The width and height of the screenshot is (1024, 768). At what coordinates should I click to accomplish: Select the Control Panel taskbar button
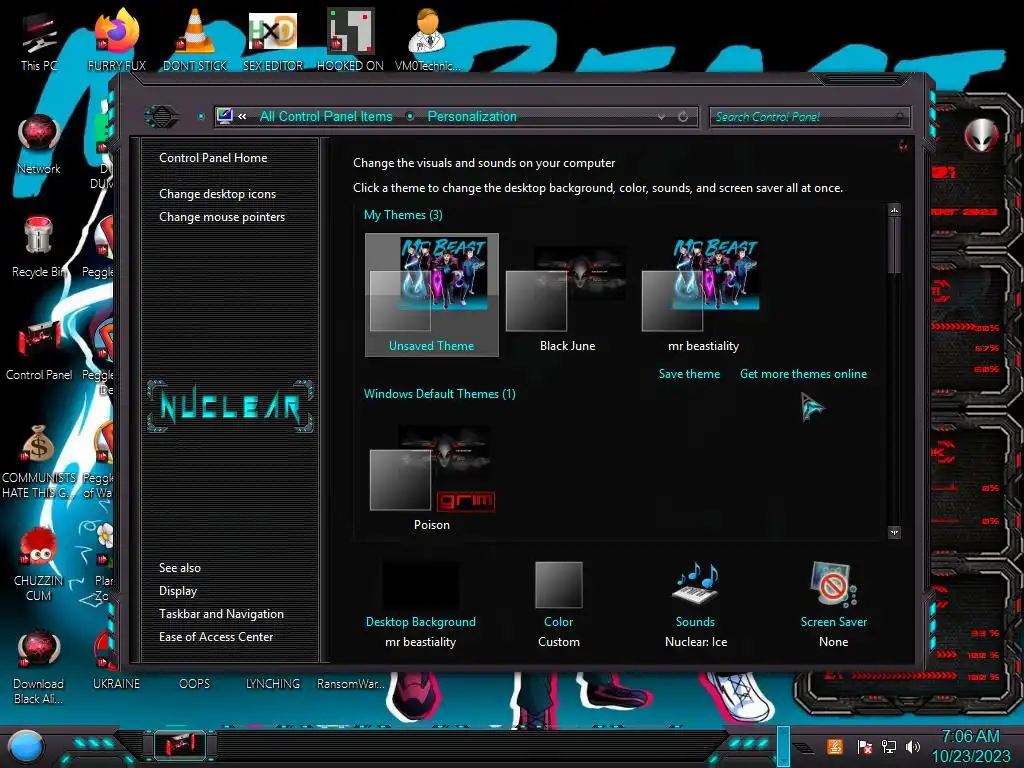pyautogui.click(x=180, y=744)
